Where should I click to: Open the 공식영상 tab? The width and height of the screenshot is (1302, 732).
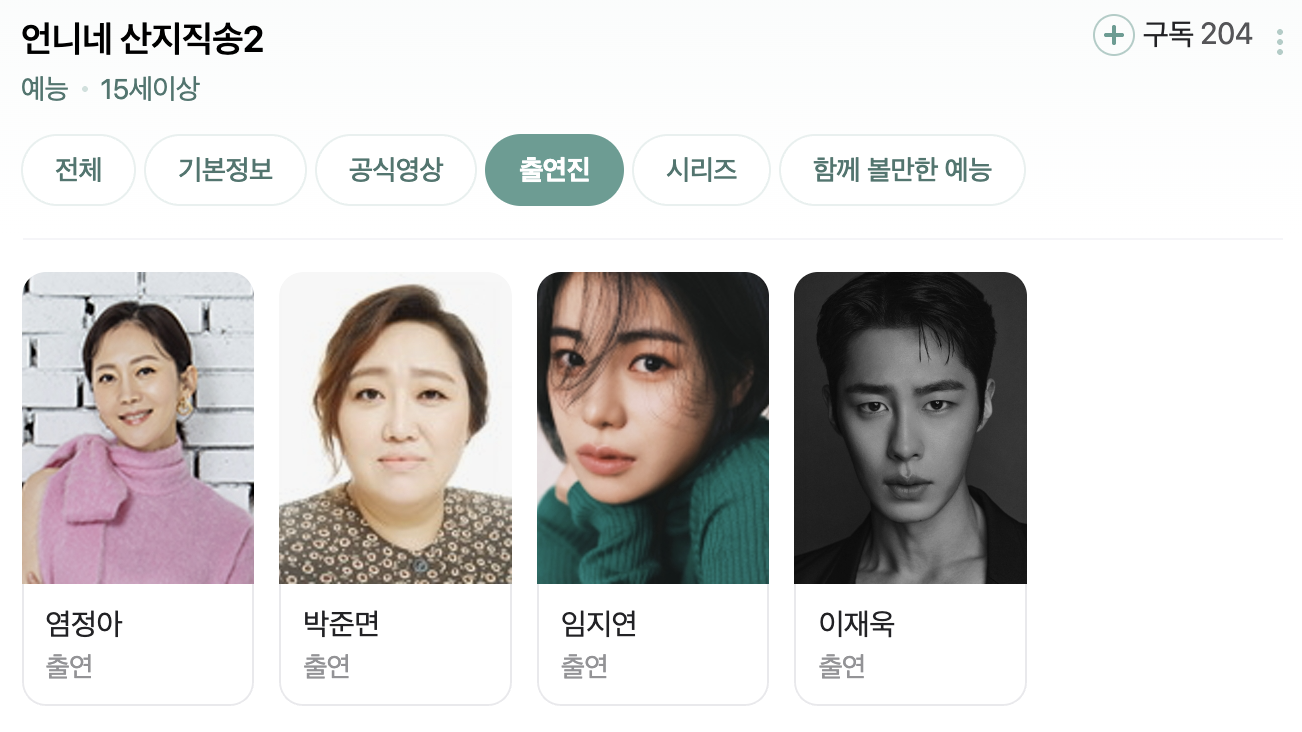coord(396,170)
